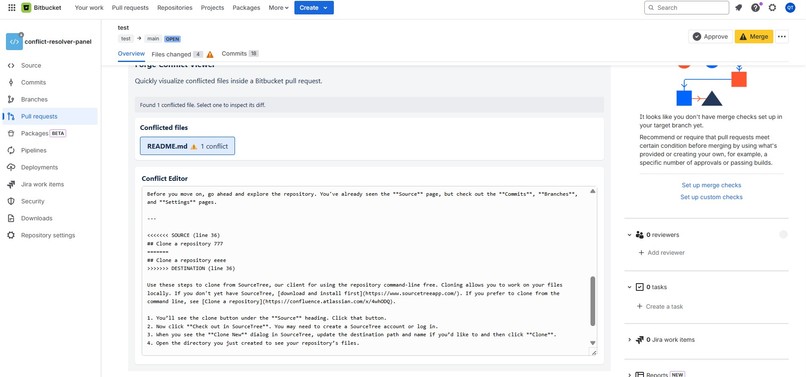Open Packages BETA in the sidebar

click(49, 133)
